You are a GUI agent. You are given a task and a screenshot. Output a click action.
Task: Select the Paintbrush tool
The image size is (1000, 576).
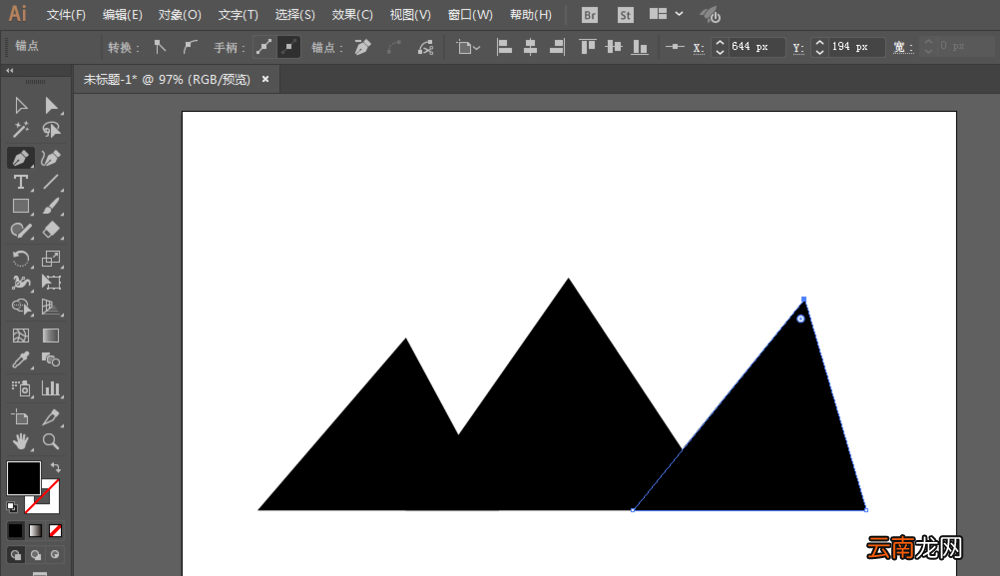(51, 206)
